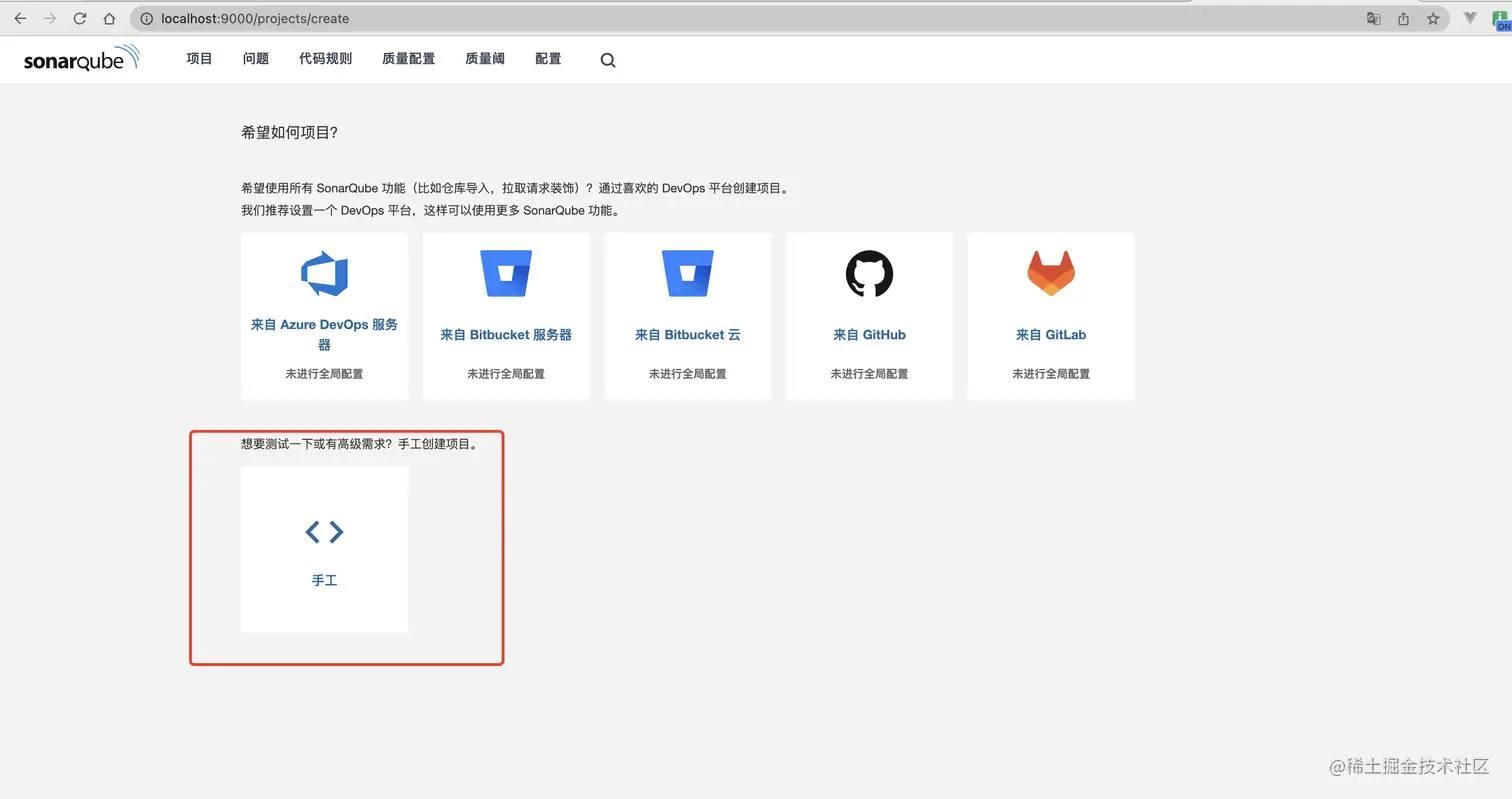The width and height of the screenshot is (1512, 799).
Task: Navigate to 代码规则 in the top menu
Action: tap(325, 59)
